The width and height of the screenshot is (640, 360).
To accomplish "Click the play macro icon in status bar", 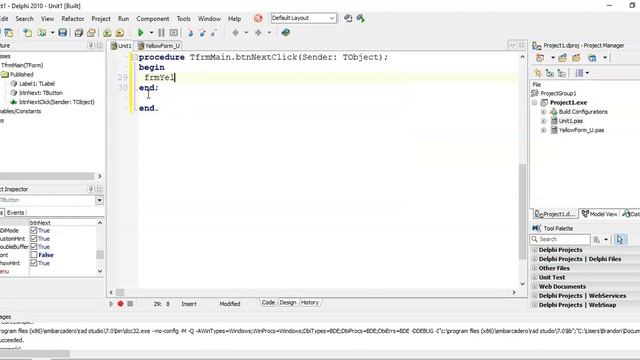I will 111,304.
